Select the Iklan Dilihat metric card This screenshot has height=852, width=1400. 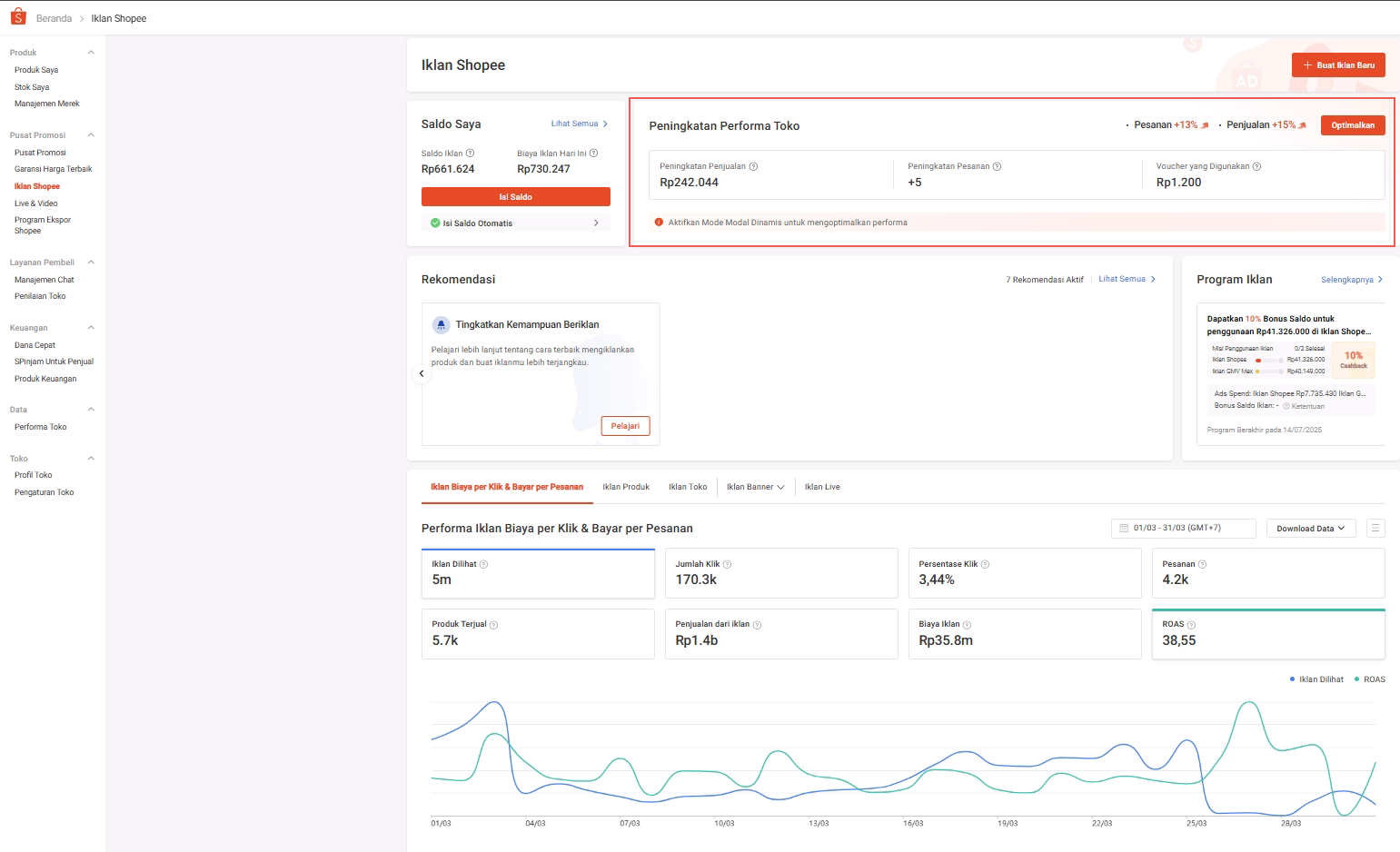[538, 573]
